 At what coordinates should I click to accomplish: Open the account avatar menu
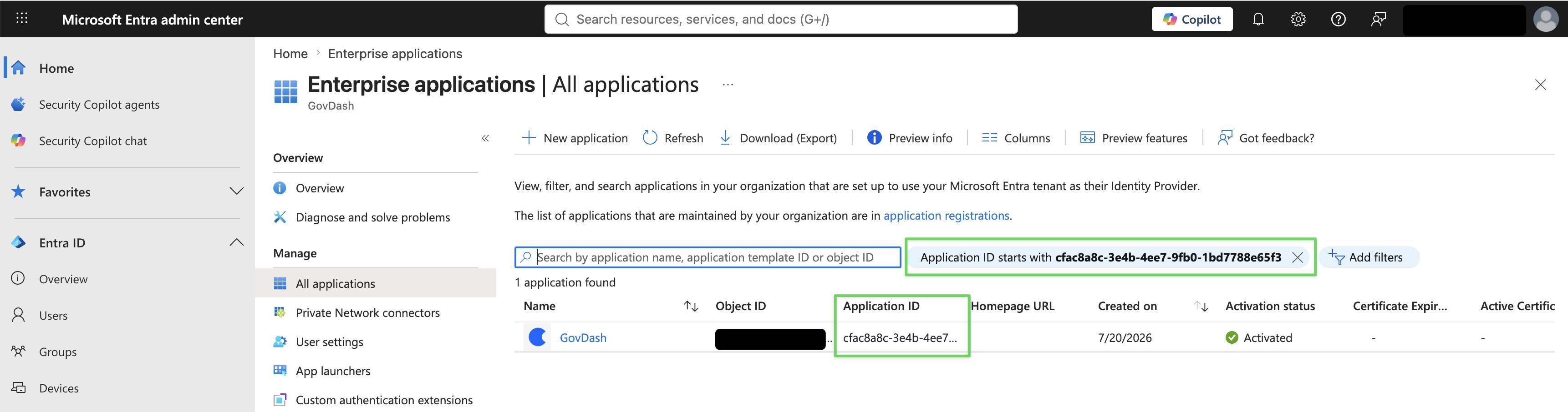(1546, 20)
